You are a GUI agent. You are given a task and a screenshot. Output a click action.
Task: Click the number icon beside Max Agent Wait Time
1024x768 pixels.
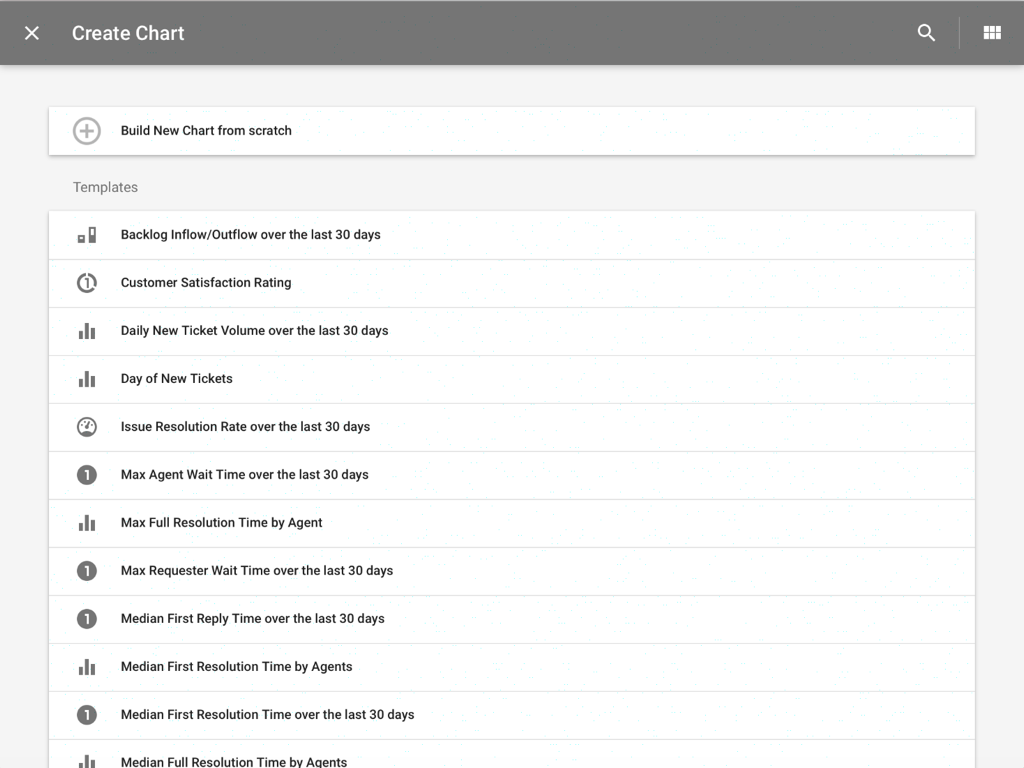click(x=87, y=475)
